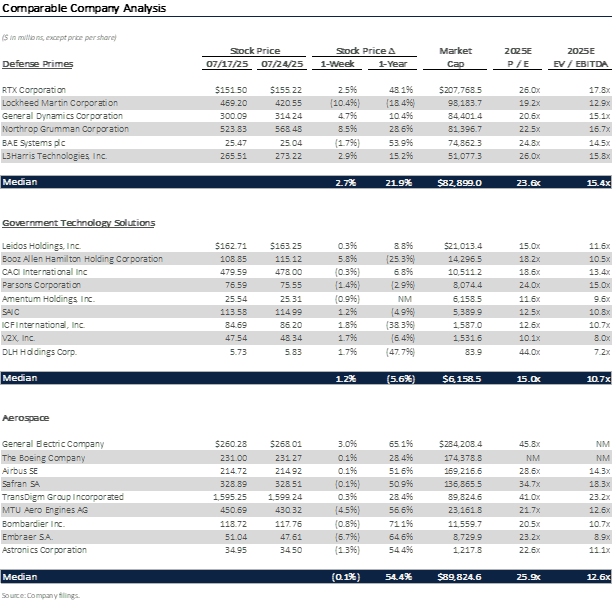Click Defense Primes median market cap '$82,899.0'

tap(460, 183)
